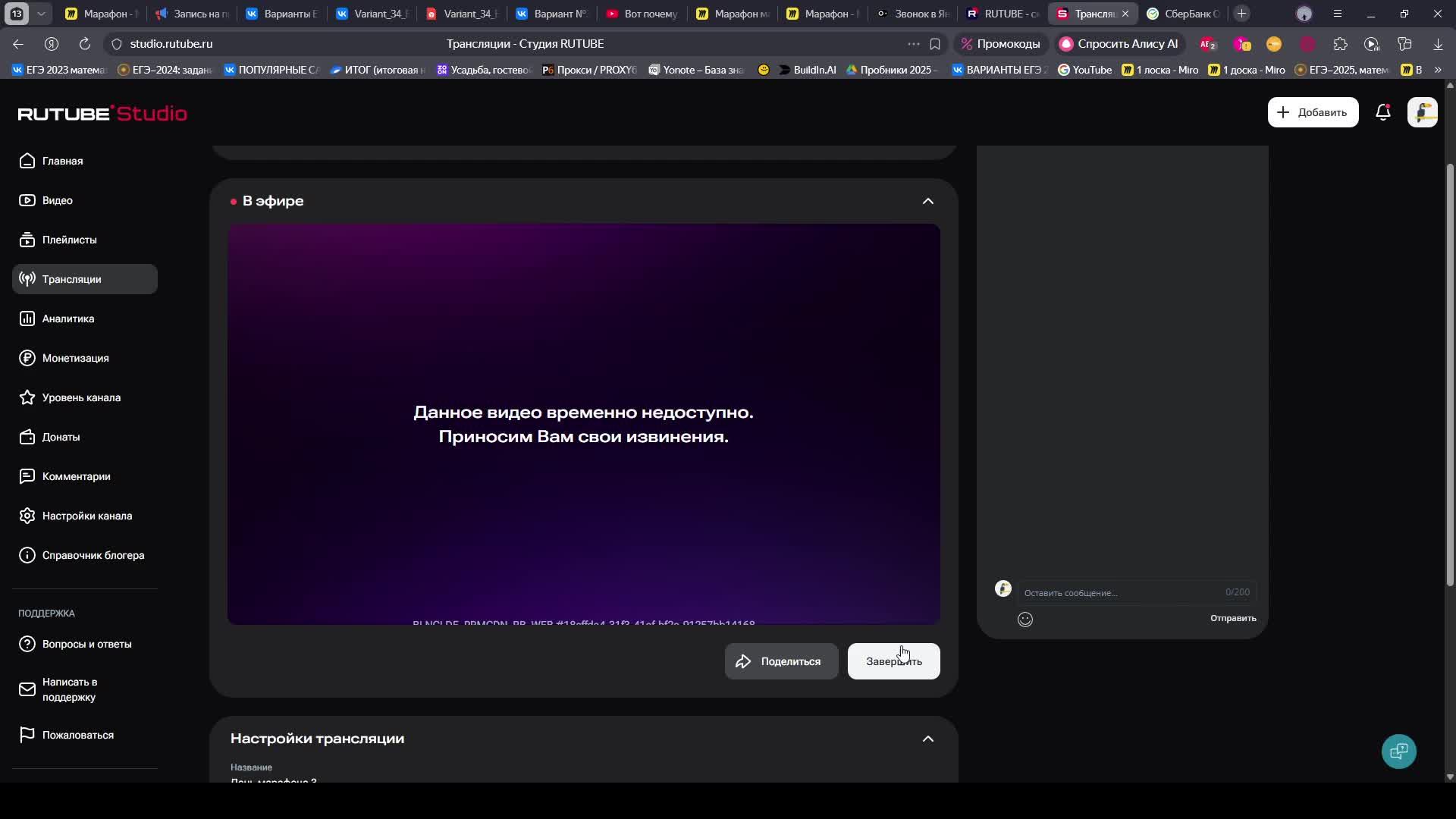Open the YouTube bookmark
1456x819 pixels.
(x=1084, y=70)
